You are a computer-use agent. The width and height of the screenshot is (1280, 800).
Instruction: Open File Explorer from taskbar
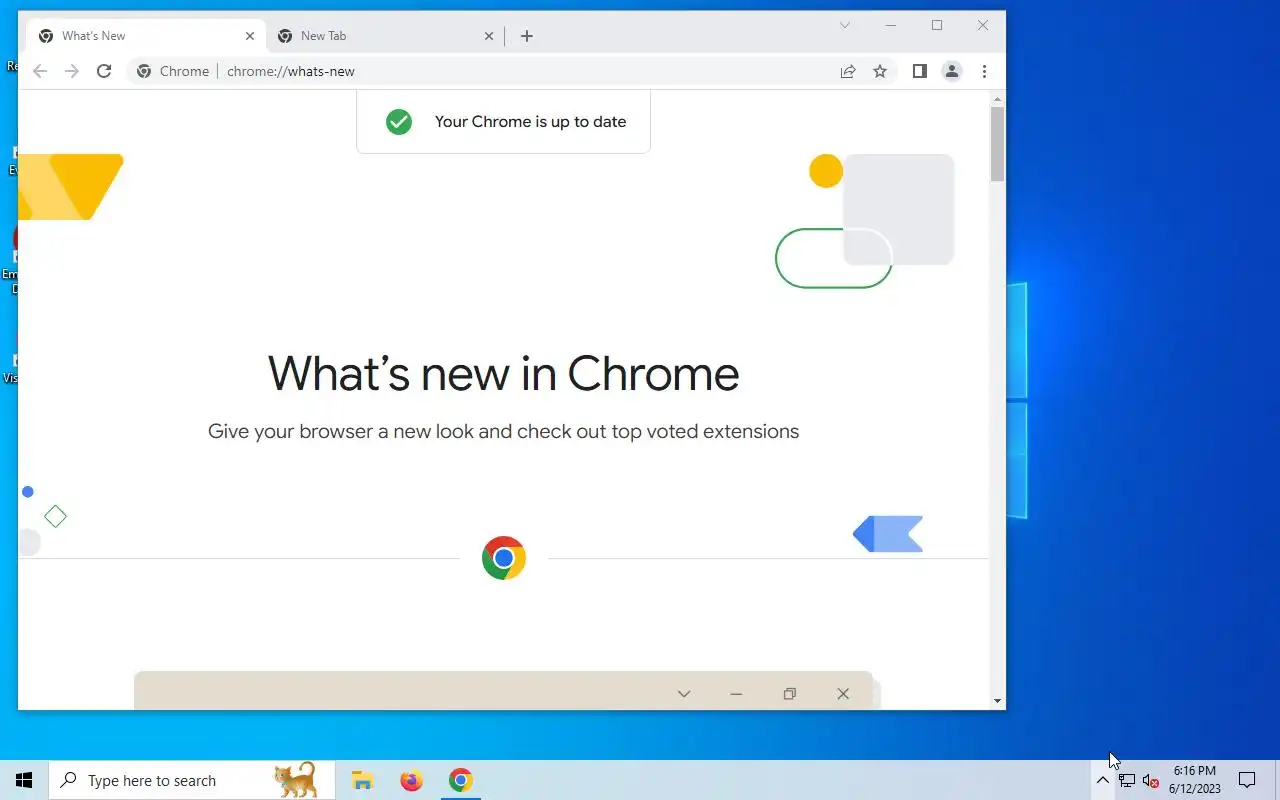click(x=362, y=780)
